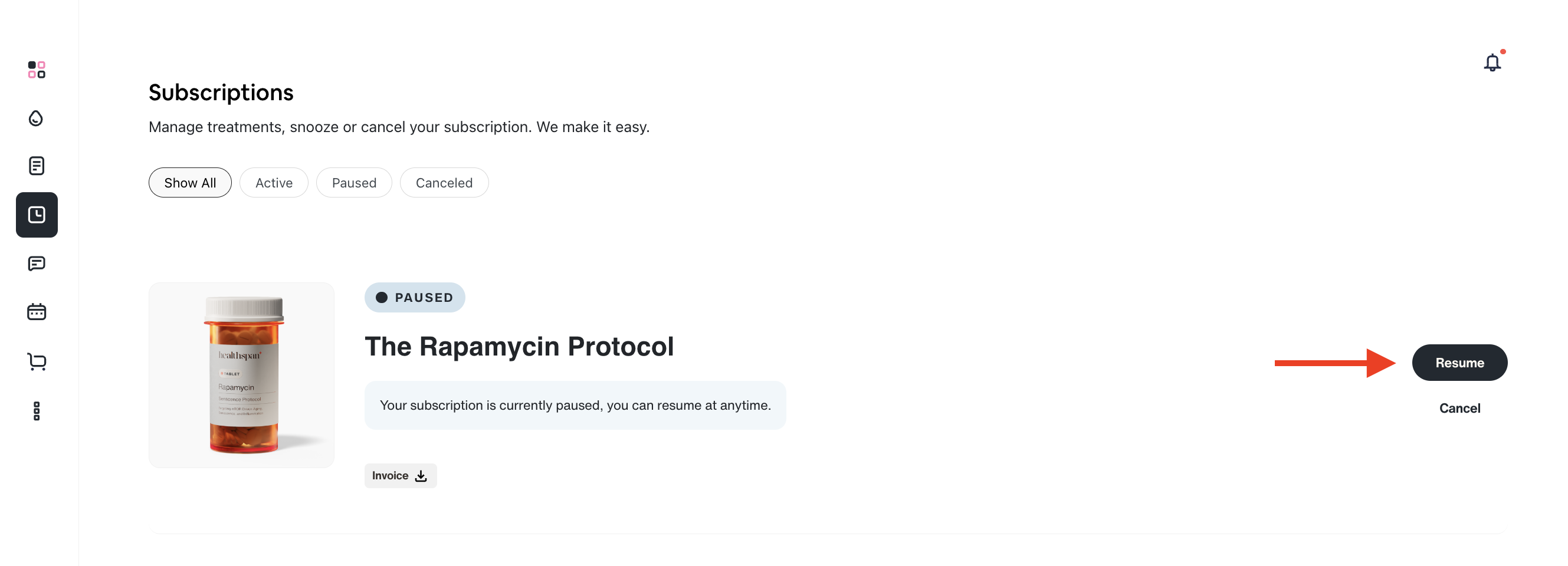Select the highlighted subscriptions clock icon
The width and height of the screenshot is (1568, 566).
point(37,215)
